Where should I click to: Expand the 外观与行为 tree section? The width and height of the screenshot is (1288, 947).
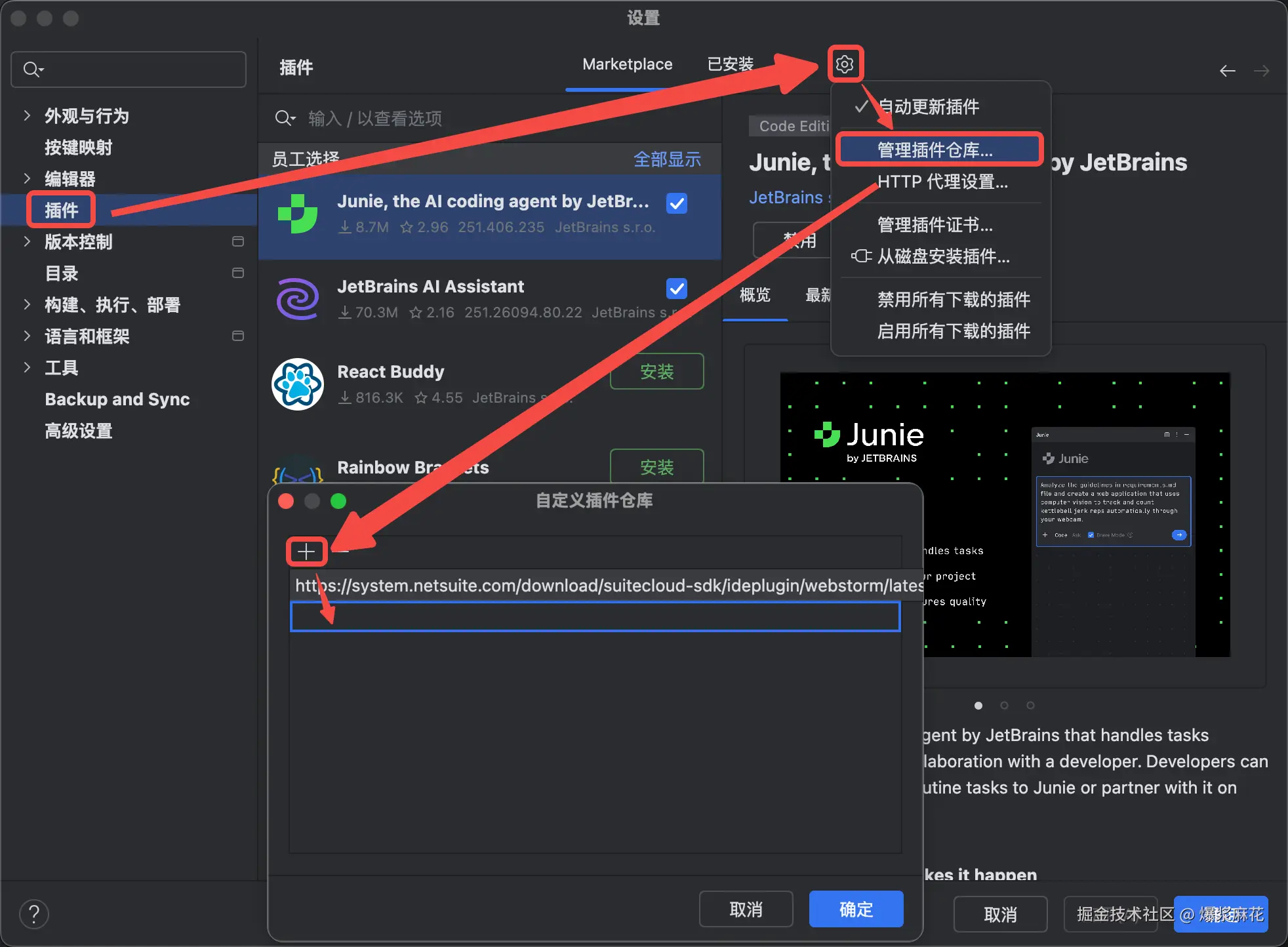[x=27, y=116]
